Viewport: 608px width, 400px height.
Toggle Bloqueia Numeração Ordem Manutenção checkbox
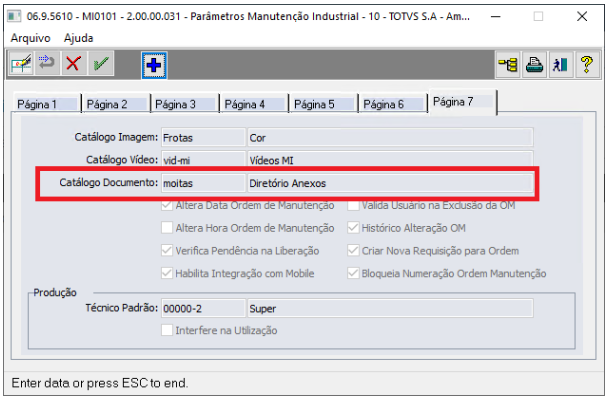[353, 273]
